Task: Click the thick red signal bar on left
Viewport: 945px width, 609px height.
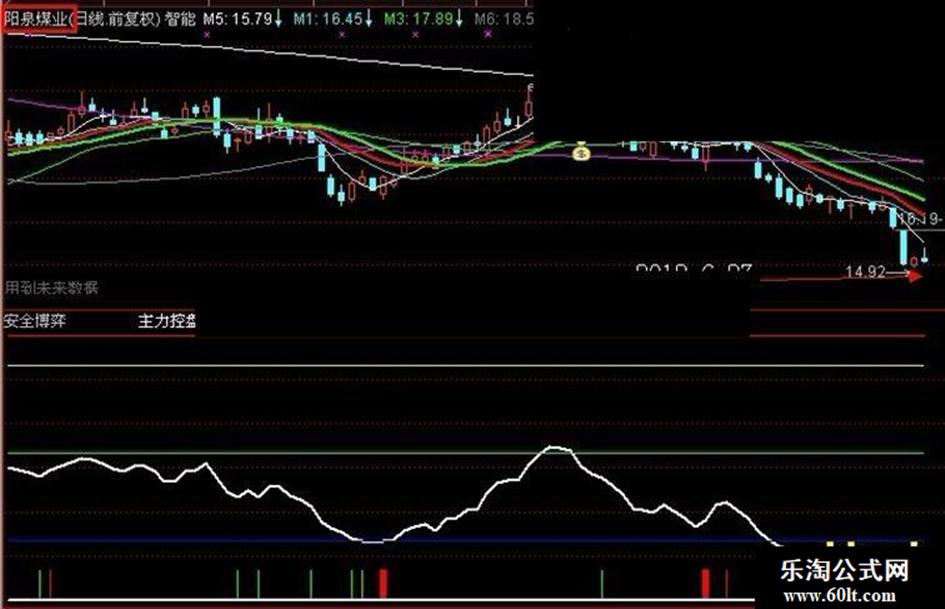Action: pyautogui.click(x=383, y=583)
